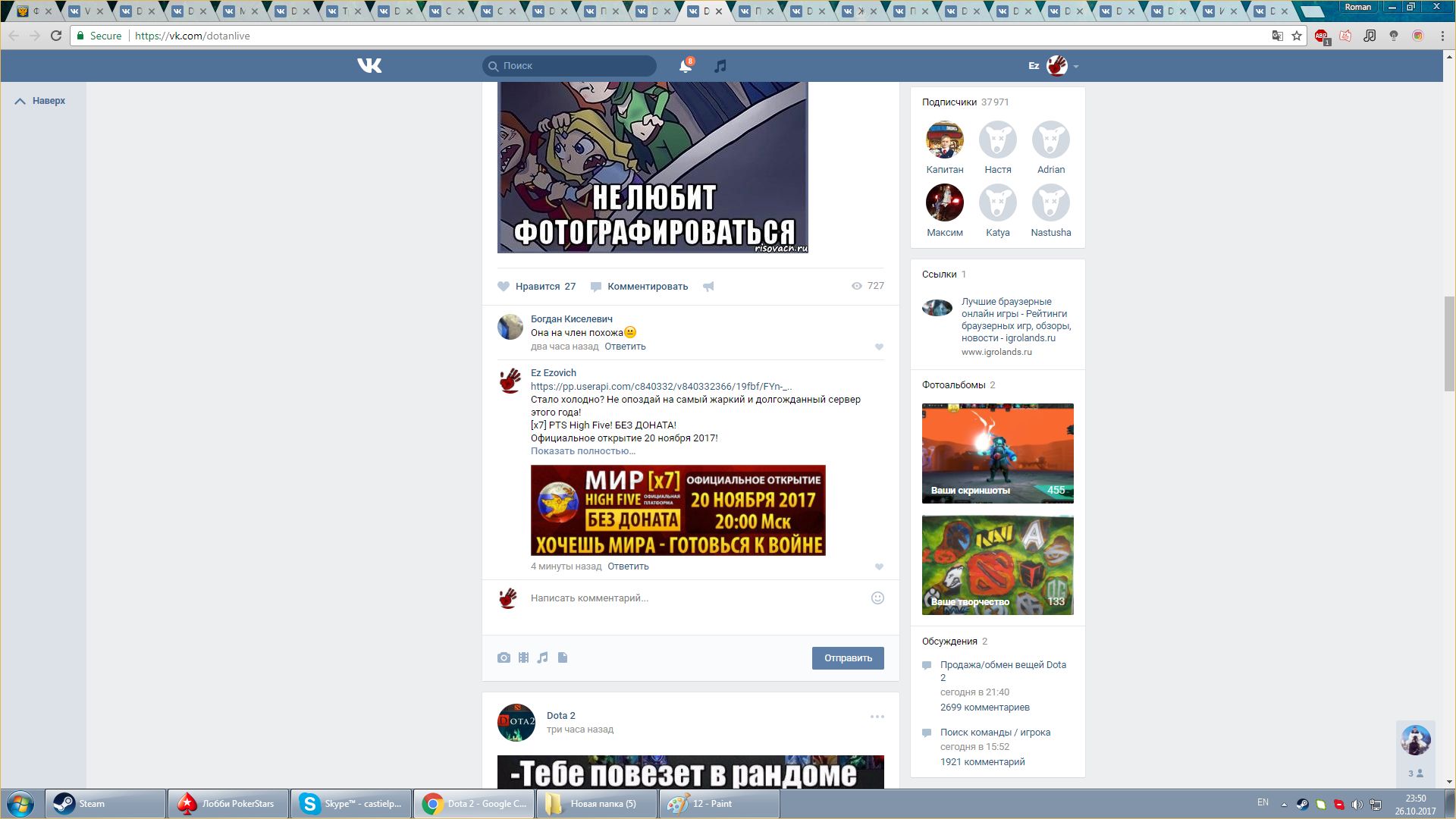1456x819 pixels.
Task: Open the Steam taskbar item
Action: point(105,804)
